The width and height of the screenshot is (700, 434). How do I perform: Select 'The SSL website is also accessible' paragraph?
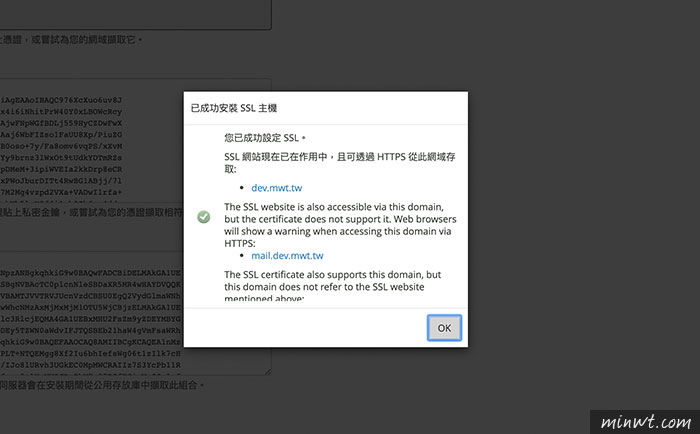(x=340, y=225)
